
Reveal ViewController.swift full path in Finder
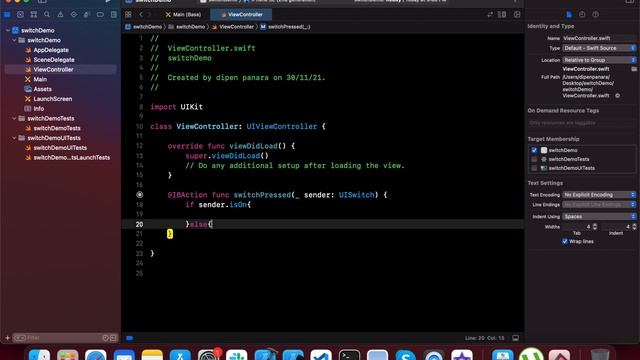[x=618, y=96]
